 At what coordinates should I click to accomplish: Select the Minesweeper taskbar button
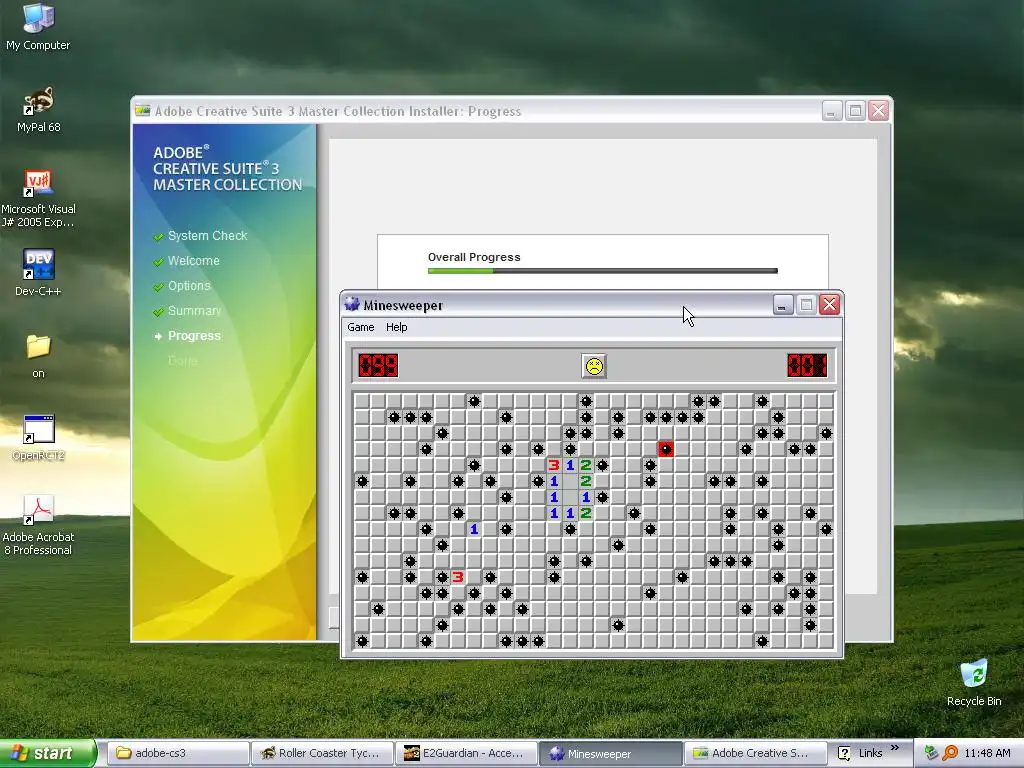point(610,753)
